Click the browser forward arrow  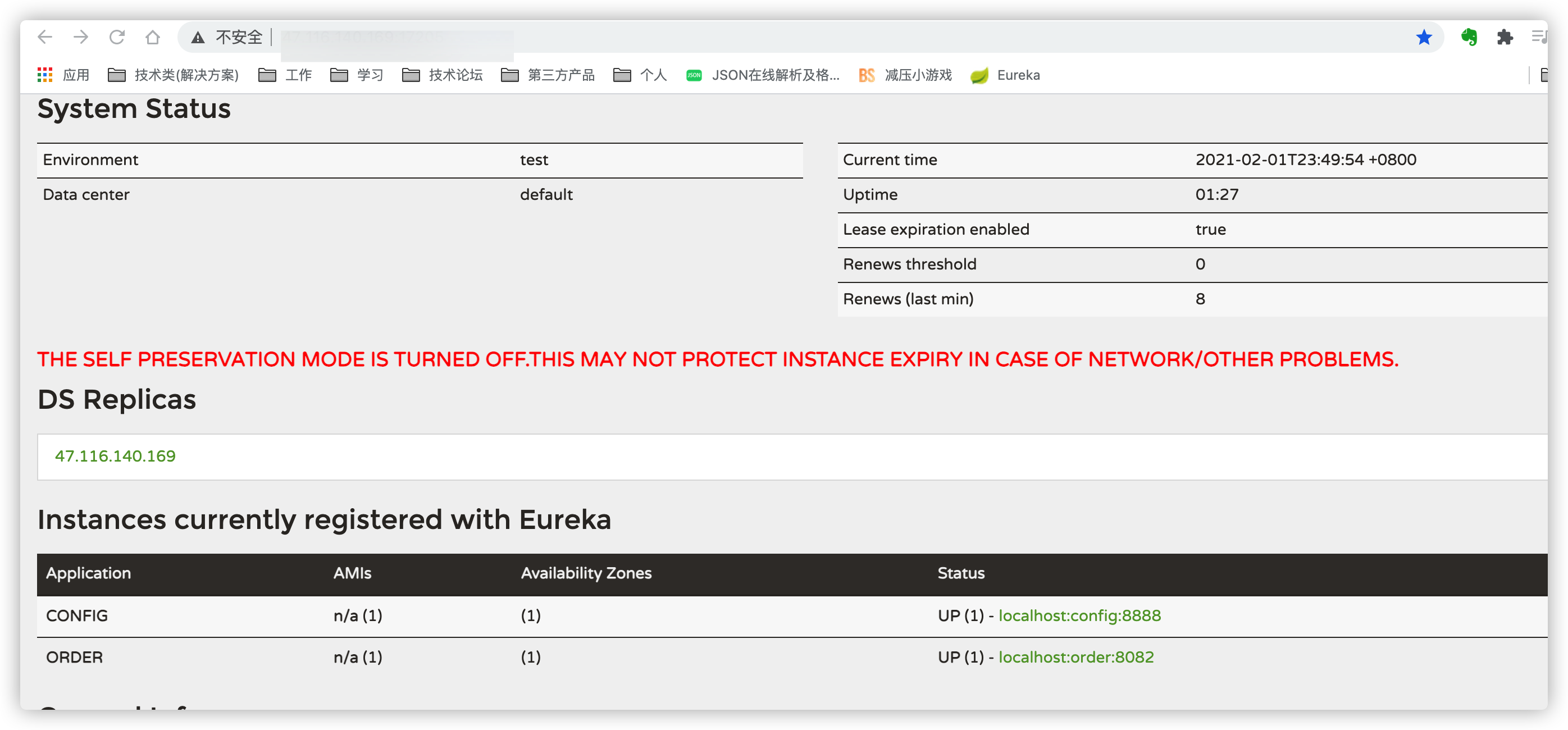(81, 37)
